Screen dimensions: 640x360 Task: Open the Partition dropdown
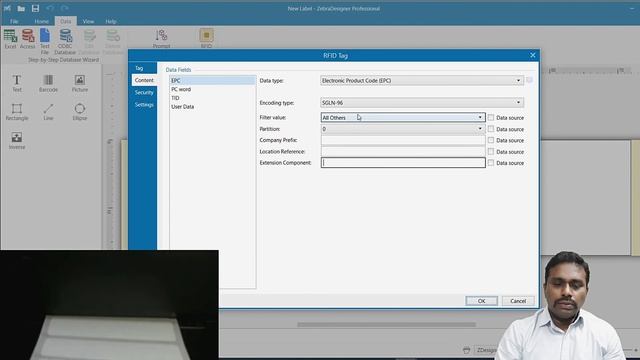point(403,129)
